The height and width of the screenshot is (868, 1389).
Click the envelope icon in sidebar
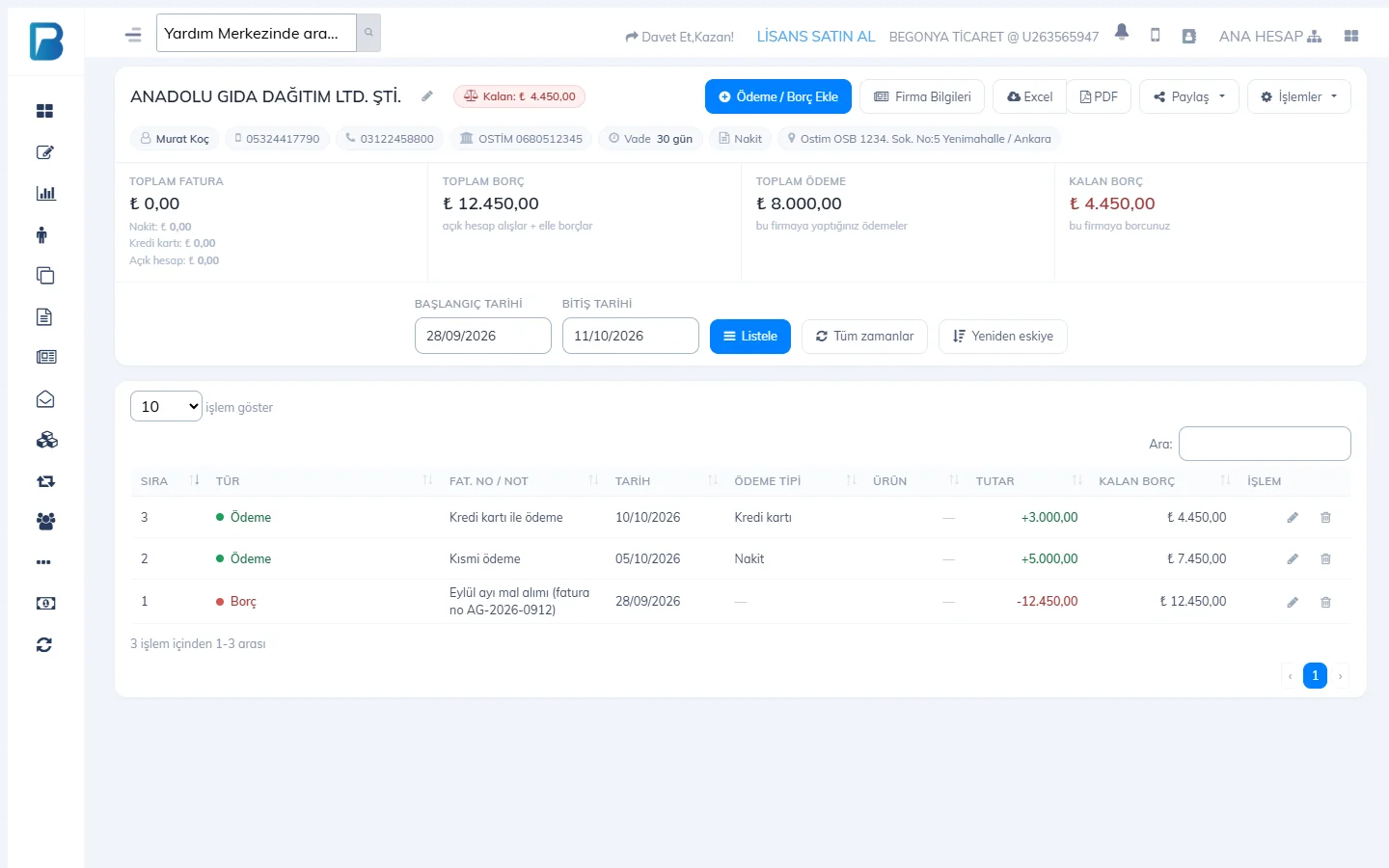pos(45,399)
